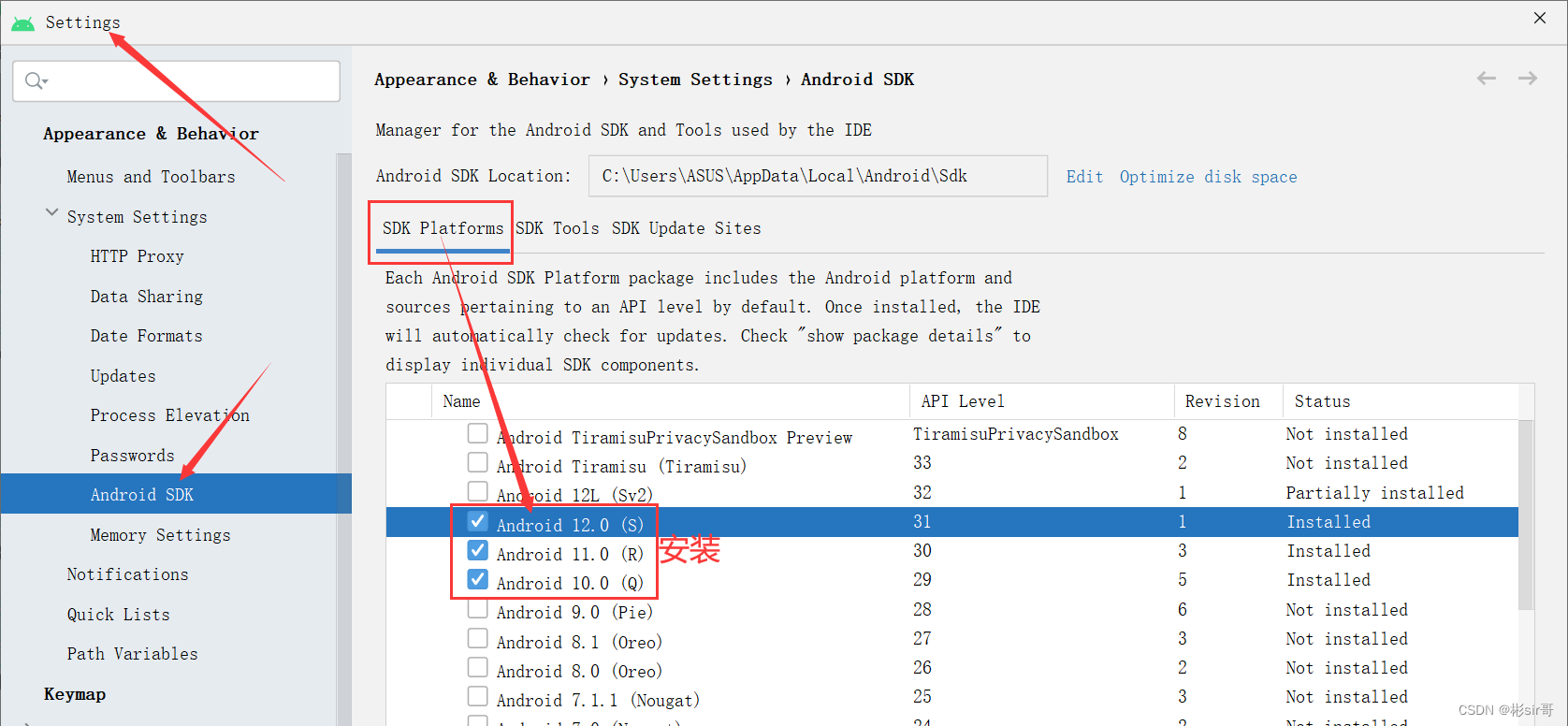Image resolution: width=1568 pixels, height=726 pixels.
Task: Click the SDK table vertical scrollbar
Action: coord(1526,515)
